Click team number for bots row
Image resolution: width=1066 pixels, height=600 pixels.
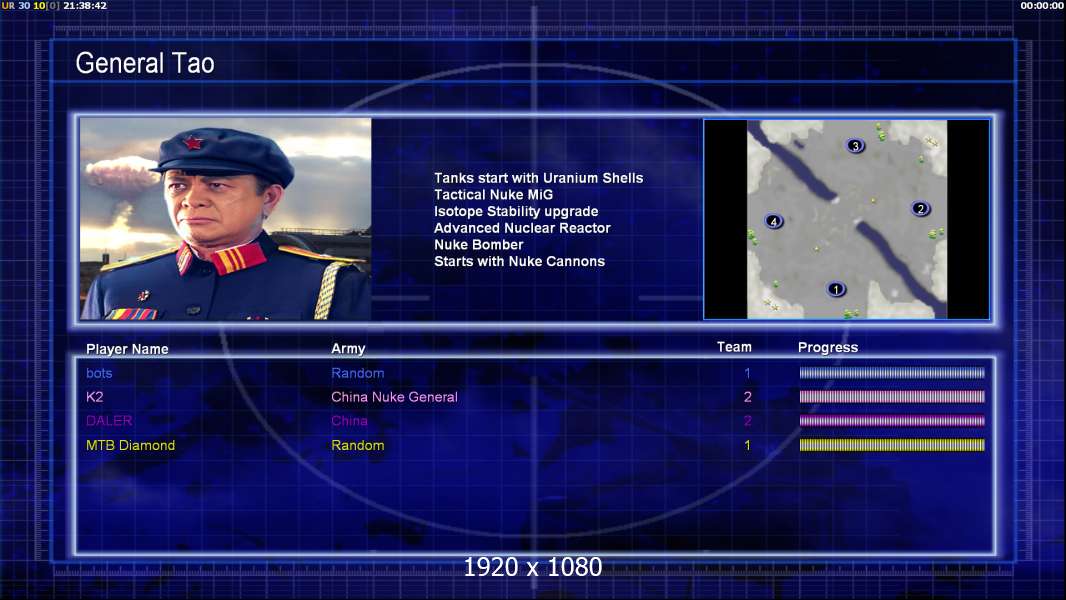747,373
